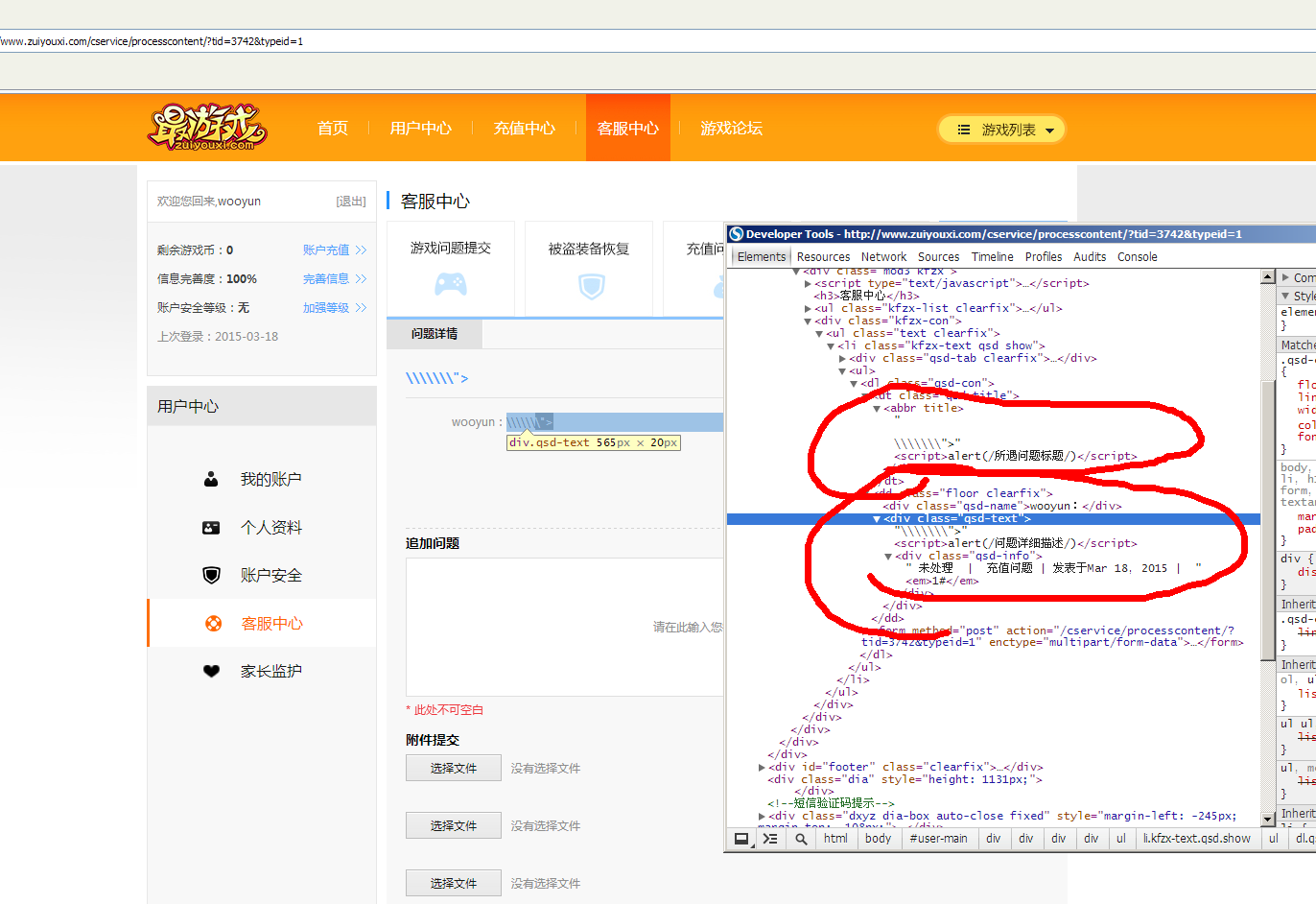
Task: Select the <em>1#</em> row in DOM tree
Action: pos(942,582)
